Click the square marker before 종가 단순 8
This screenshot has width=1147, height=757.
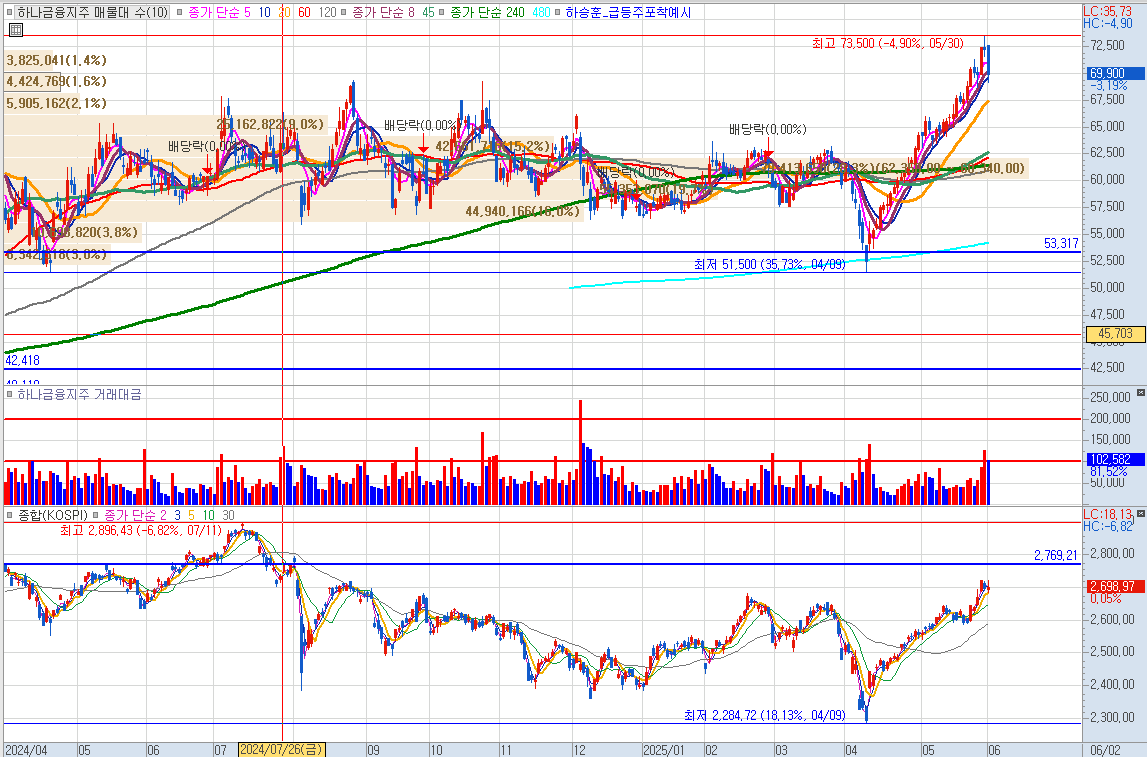[x=344, y=12]
